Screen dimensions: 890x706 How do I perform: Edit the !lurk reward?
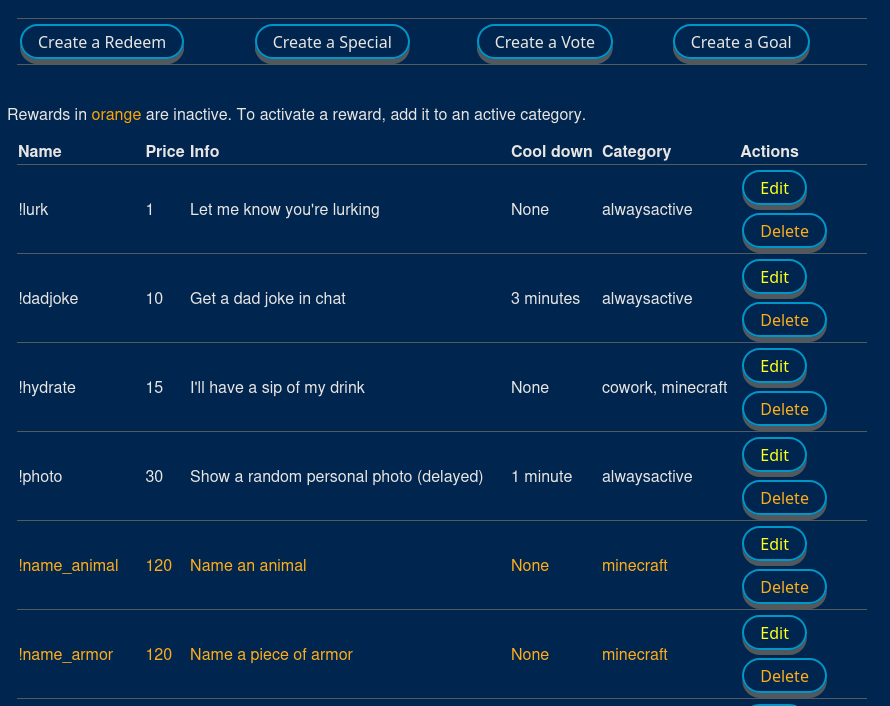(774, 188)
